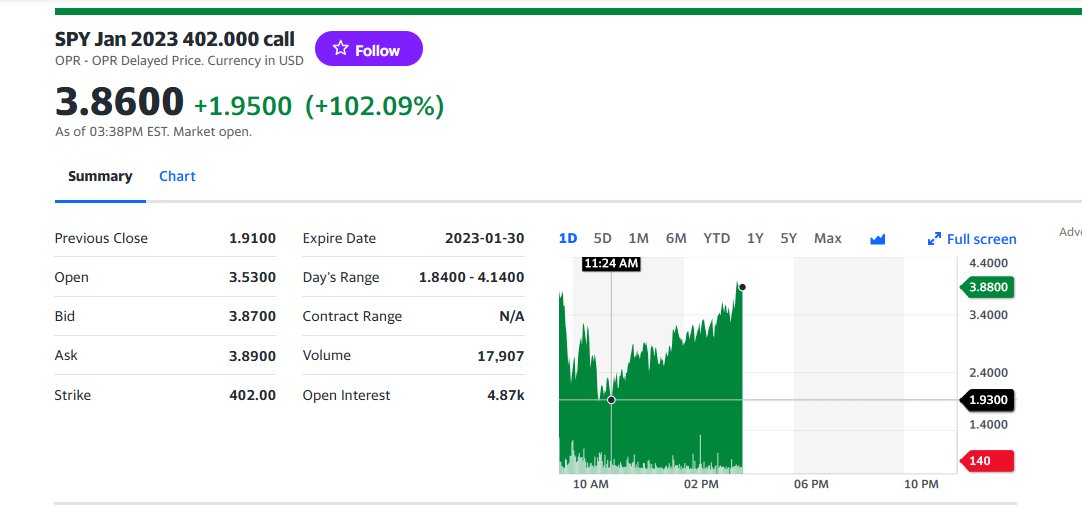Click the (+102.09%) percent change
Viewport: 1082px width, 509px height.
pyautogui.click(x=375, y=106)
